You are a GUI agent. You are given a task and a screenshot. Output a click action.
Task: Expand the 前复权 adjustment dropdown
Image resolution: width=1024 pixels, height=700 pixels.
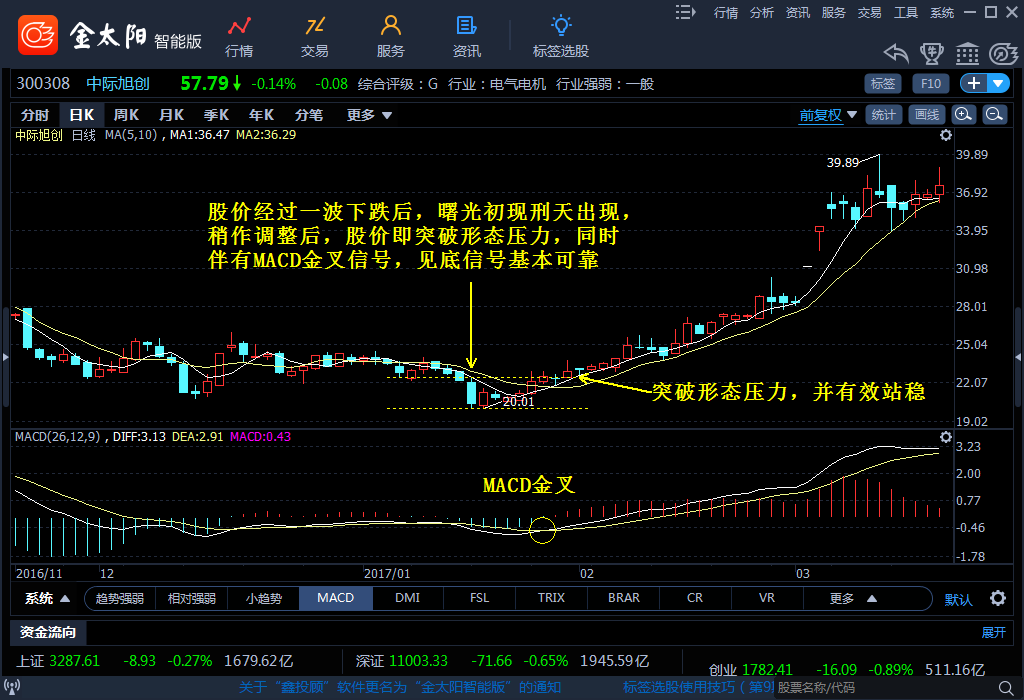[827, 115]
